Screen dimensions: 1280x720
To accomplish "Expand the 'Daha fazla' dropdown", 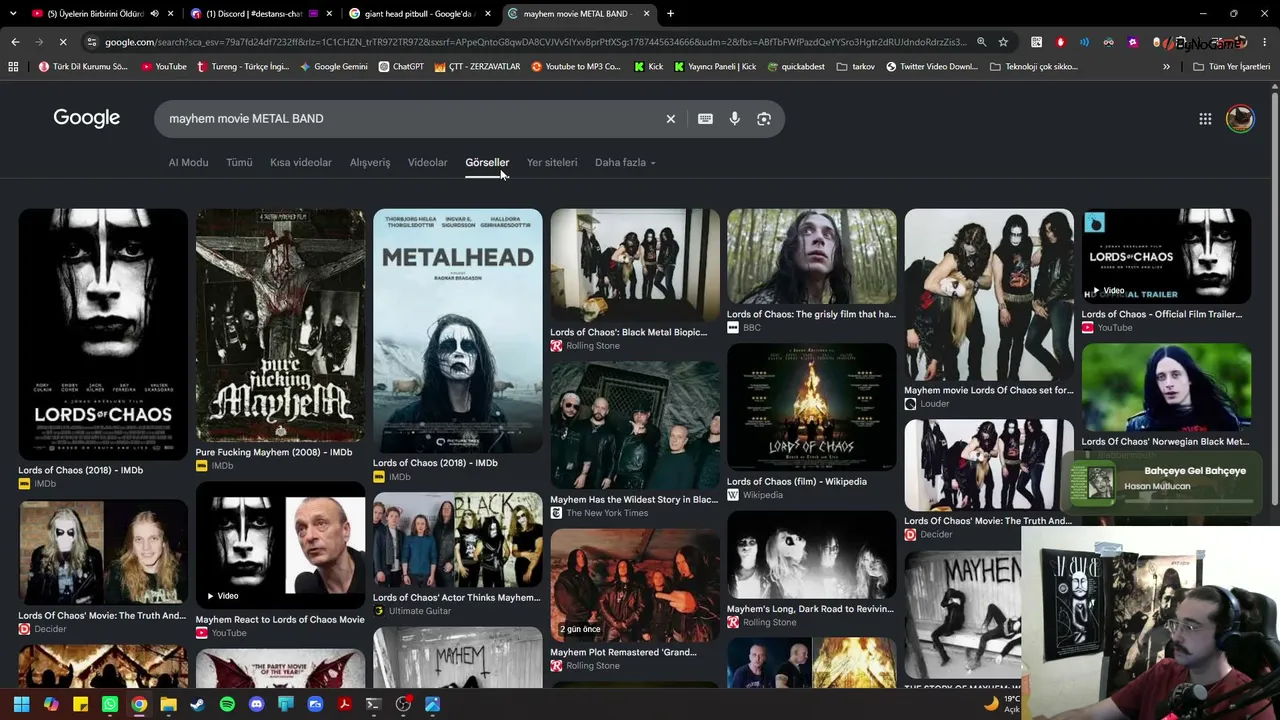I will coord(625,162).
